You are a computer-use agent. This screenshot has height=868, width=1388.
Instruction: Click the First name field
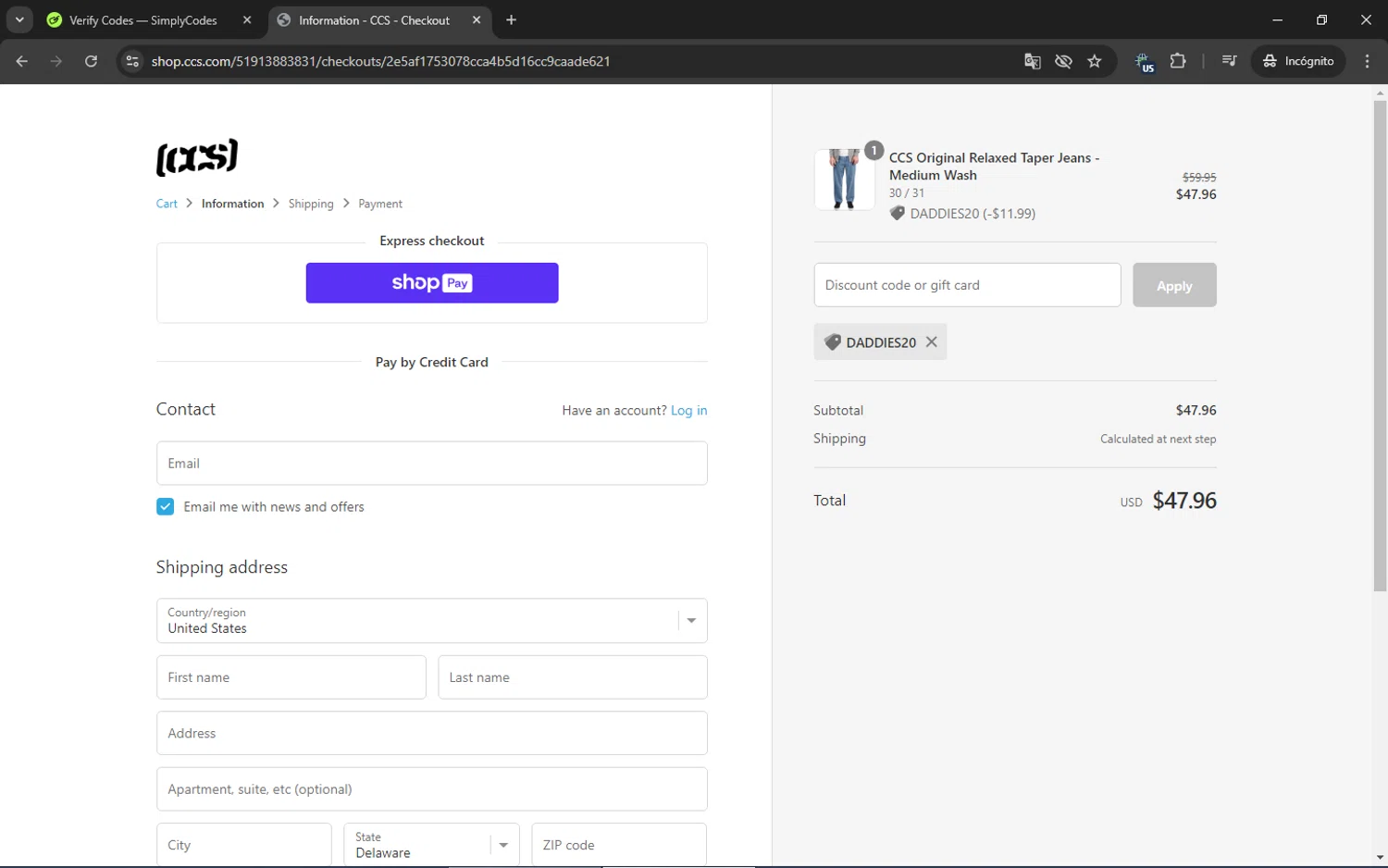[x=291, y=677]
